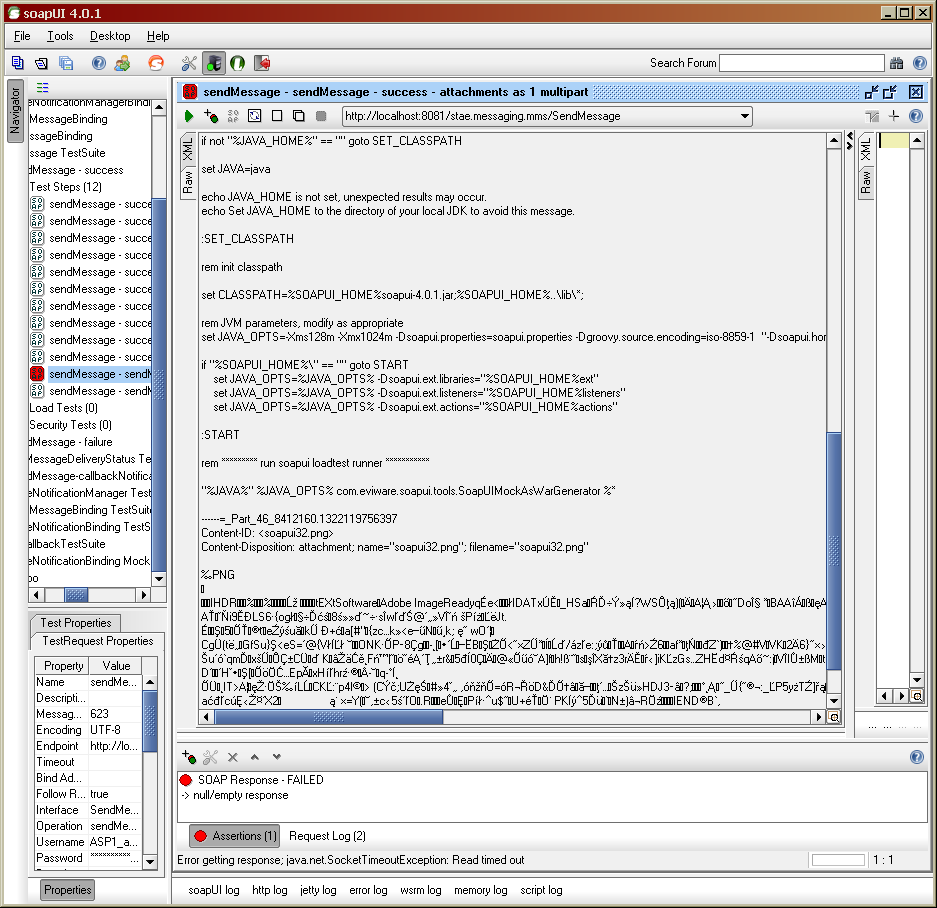
Task: Switch to the Request Log (2) tab
Action: pyautogui.click(x=327, y=836)
